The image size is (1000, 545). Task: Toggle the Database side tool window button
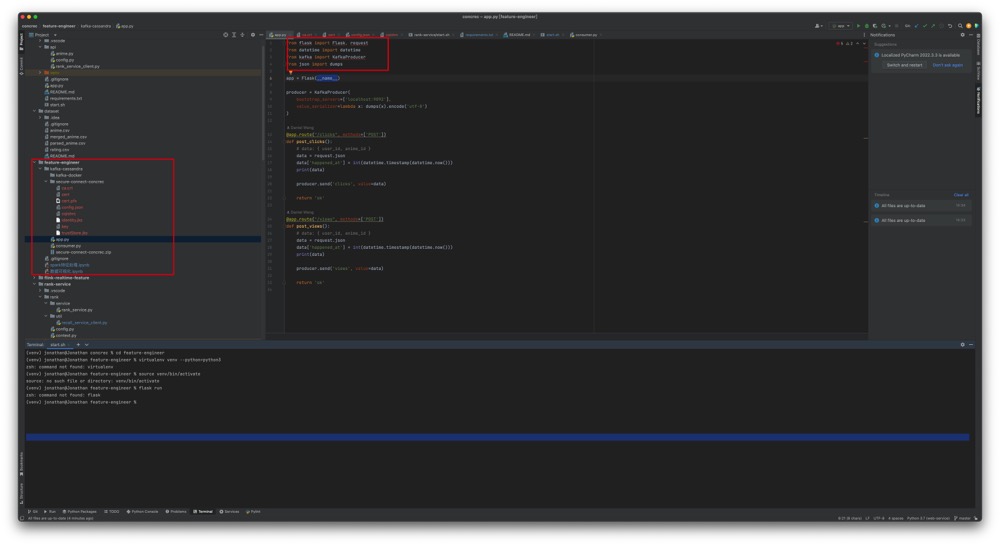(978, 43)
